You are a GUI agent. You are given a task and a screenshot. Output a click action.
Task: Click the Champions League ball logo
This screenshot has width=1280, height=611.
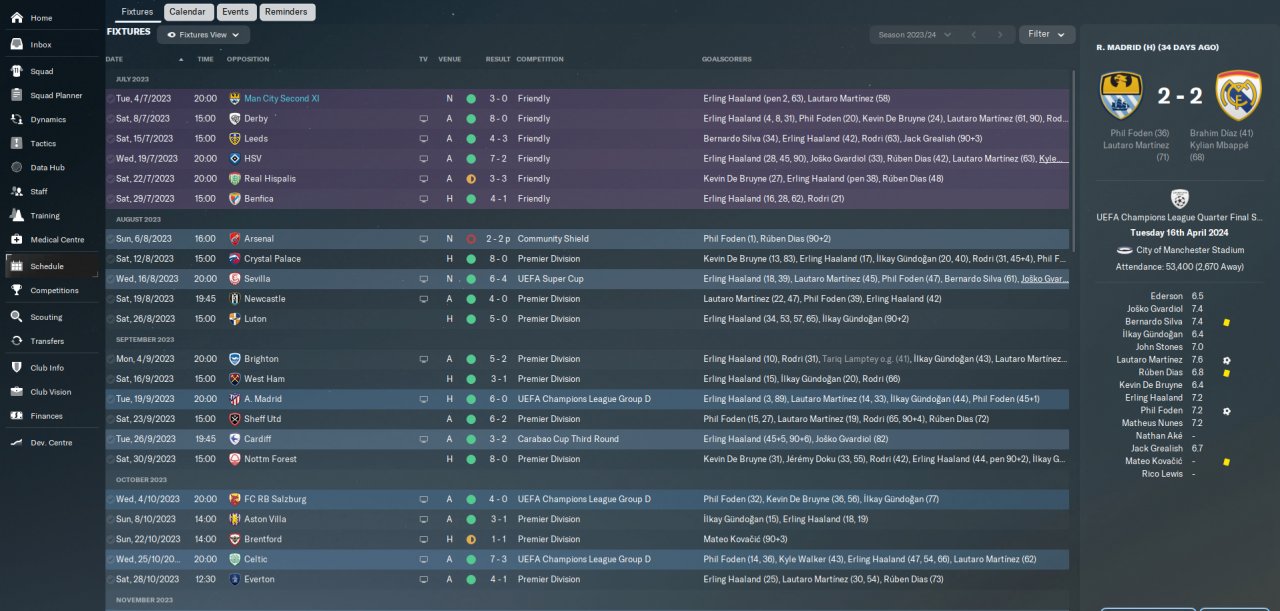[x=1179, y=198]
